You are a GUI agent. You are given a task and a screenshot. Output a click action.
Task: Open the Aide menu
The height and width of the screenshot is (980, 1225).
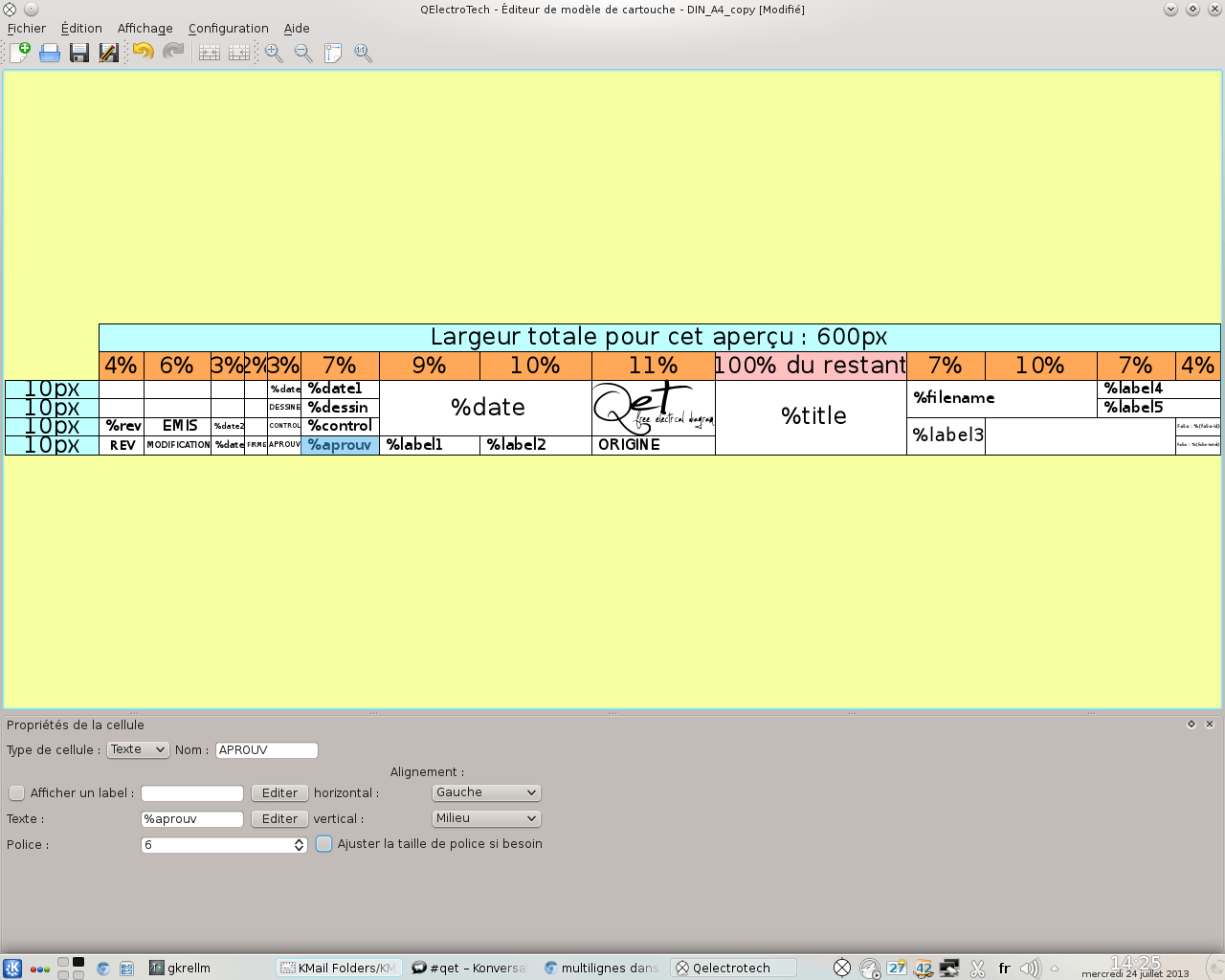click(297, 28)
